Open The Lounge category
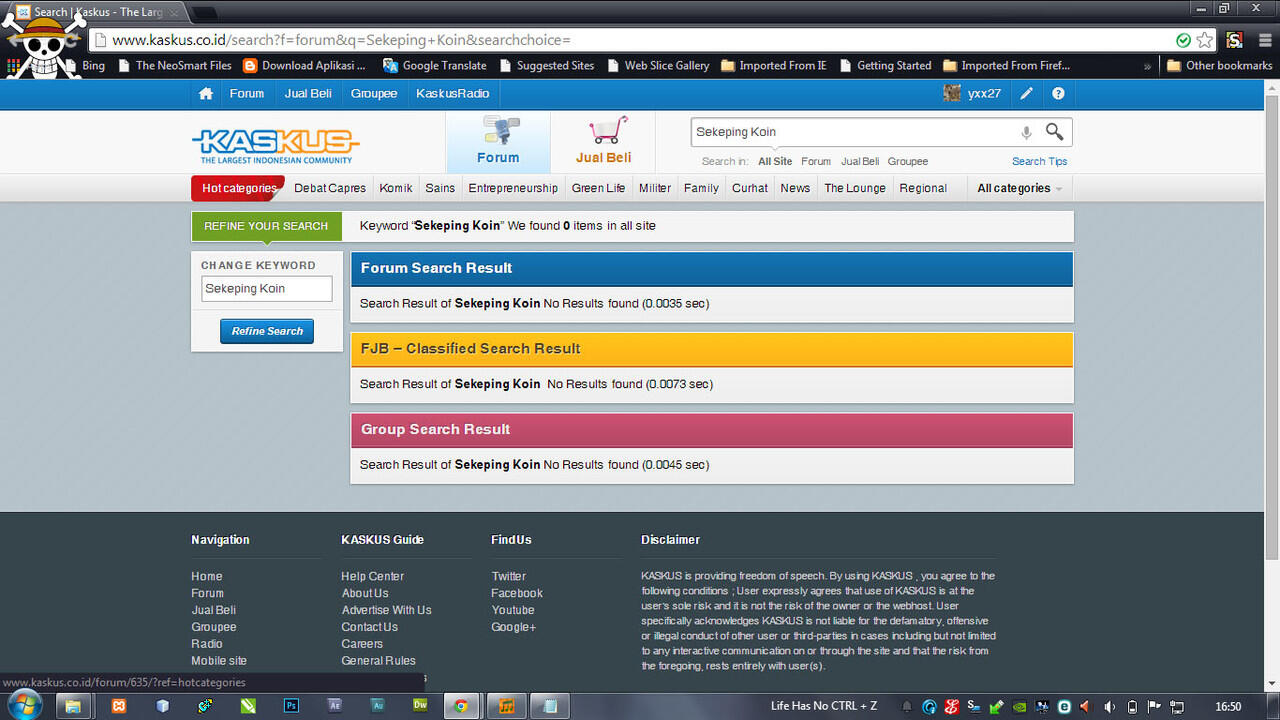The width and height of the screenshot is (1280, 720). pyautogui.click(x=855, y=188)
